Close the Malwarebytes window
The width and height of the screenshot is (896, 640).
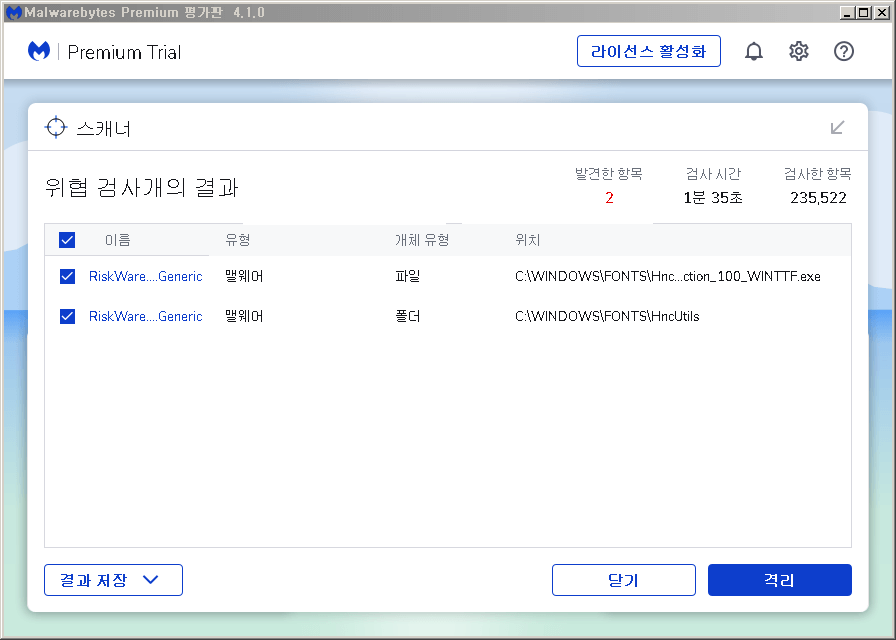[882, 12]
